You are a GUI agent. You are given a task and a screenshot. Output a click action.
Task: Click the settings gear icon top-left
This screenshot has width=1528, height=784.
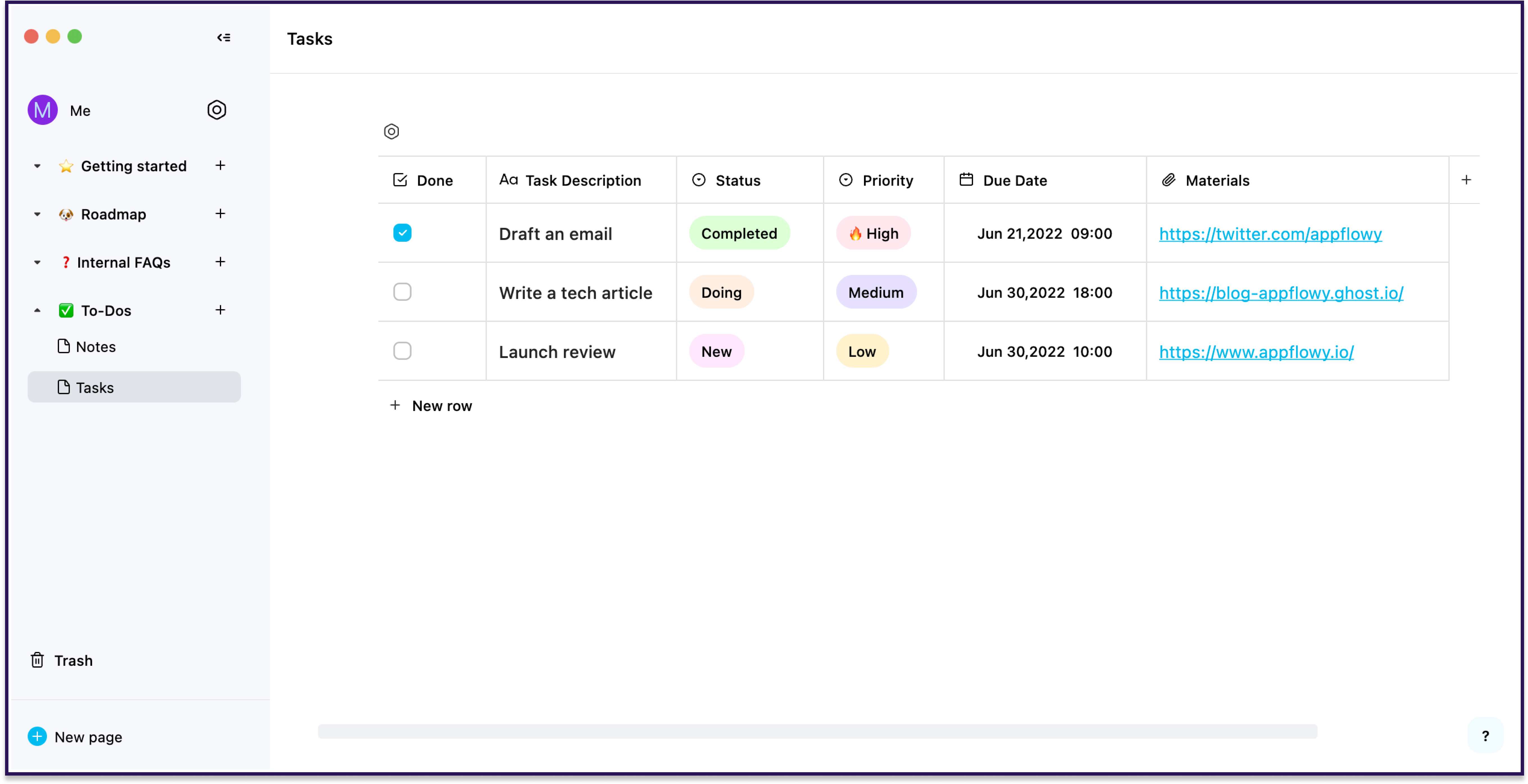218,110
